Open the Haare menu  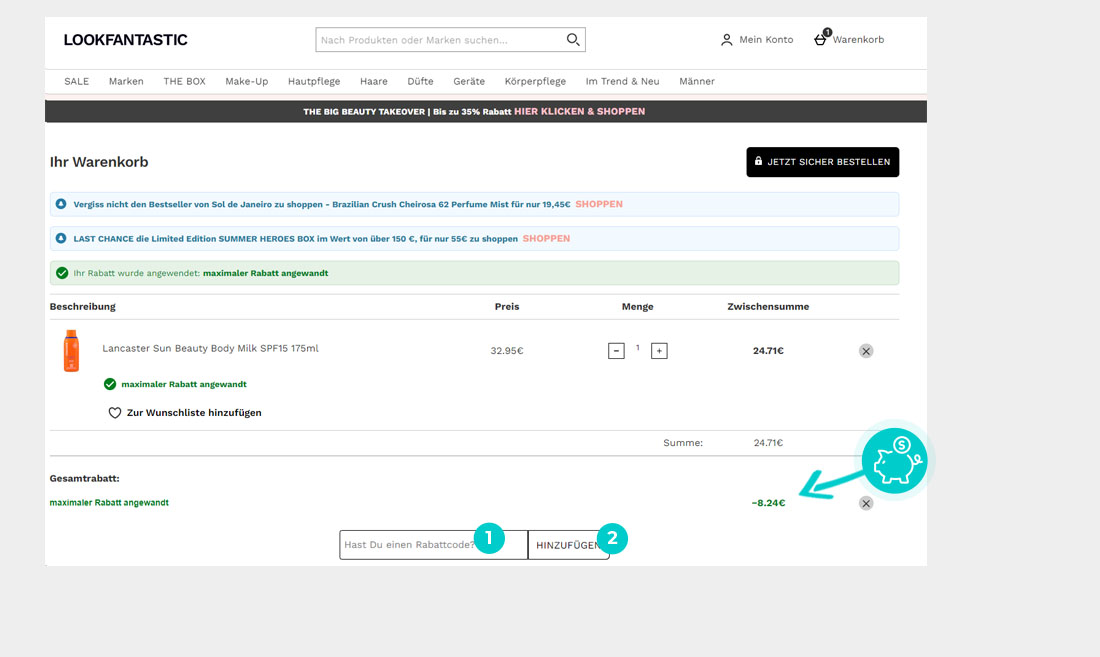[374, 81]
